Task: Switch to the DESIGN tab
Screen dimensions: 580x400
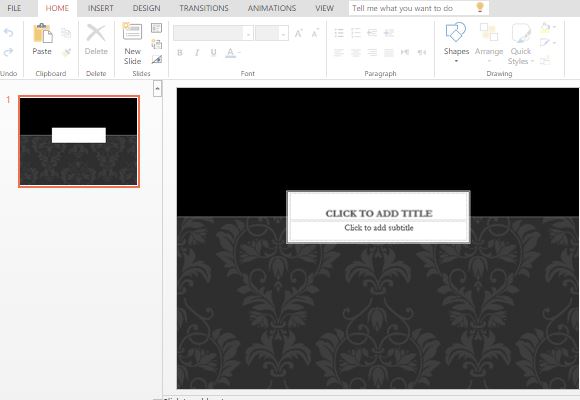Action: [x=146, y=8]
